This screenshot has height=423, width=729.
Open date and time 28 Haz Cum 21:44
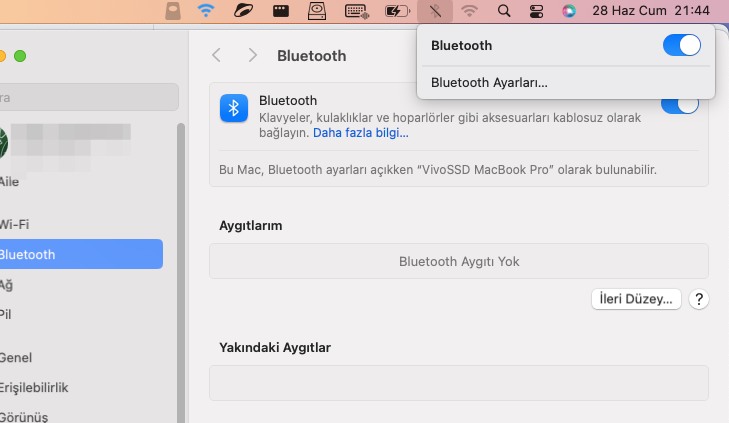(651, 11)
